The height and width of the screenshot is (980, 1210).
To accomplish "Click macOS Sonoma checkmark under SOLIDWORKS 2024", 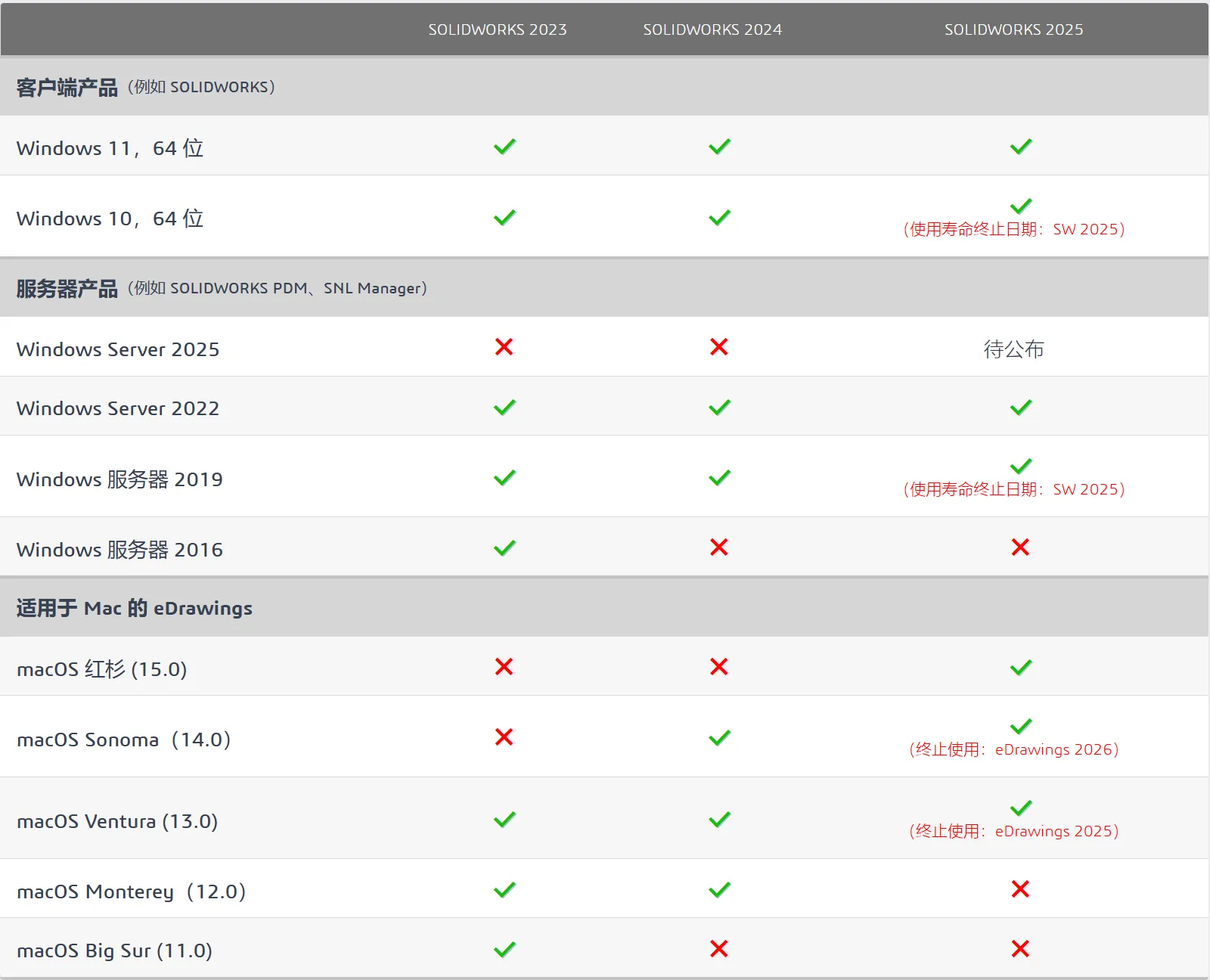I will point(719,738).
